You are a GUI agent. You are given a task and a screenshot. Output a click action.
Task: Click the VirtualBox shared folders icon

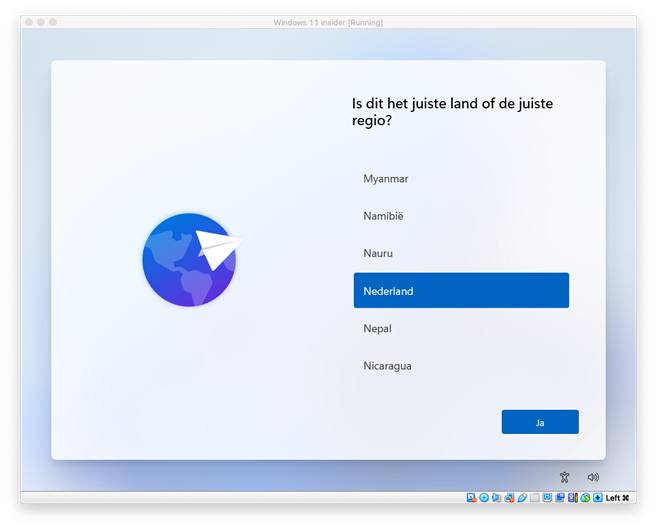pyautogui.click(x=534, y=498)
